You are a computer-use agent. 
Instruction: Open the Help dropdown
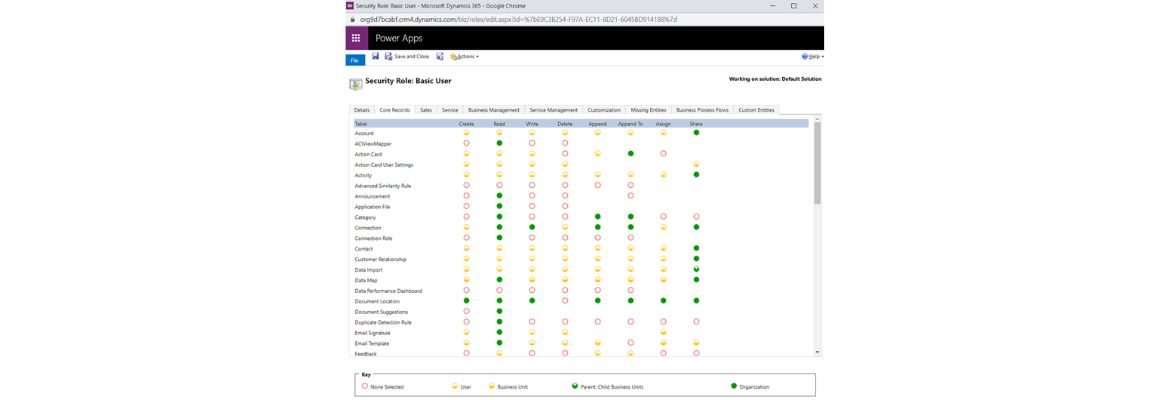pos(812,57)
